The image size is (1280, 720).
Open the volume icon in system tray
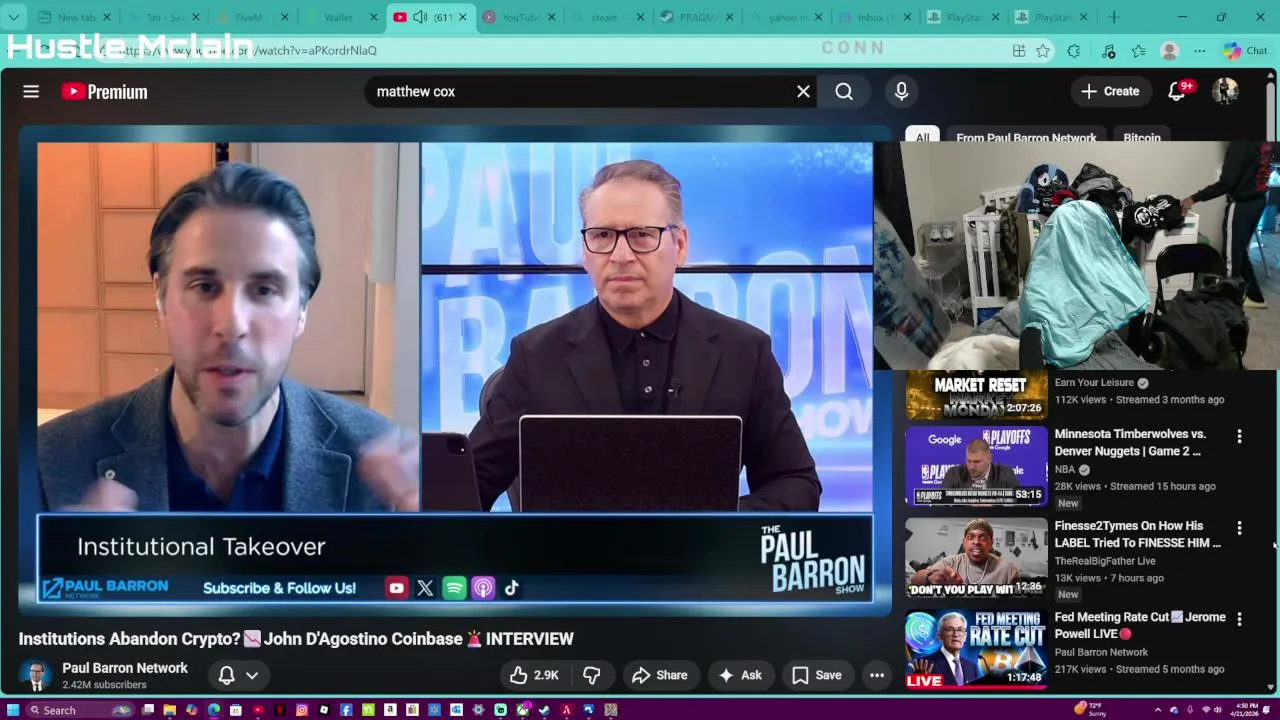(x=1218, y=710)
